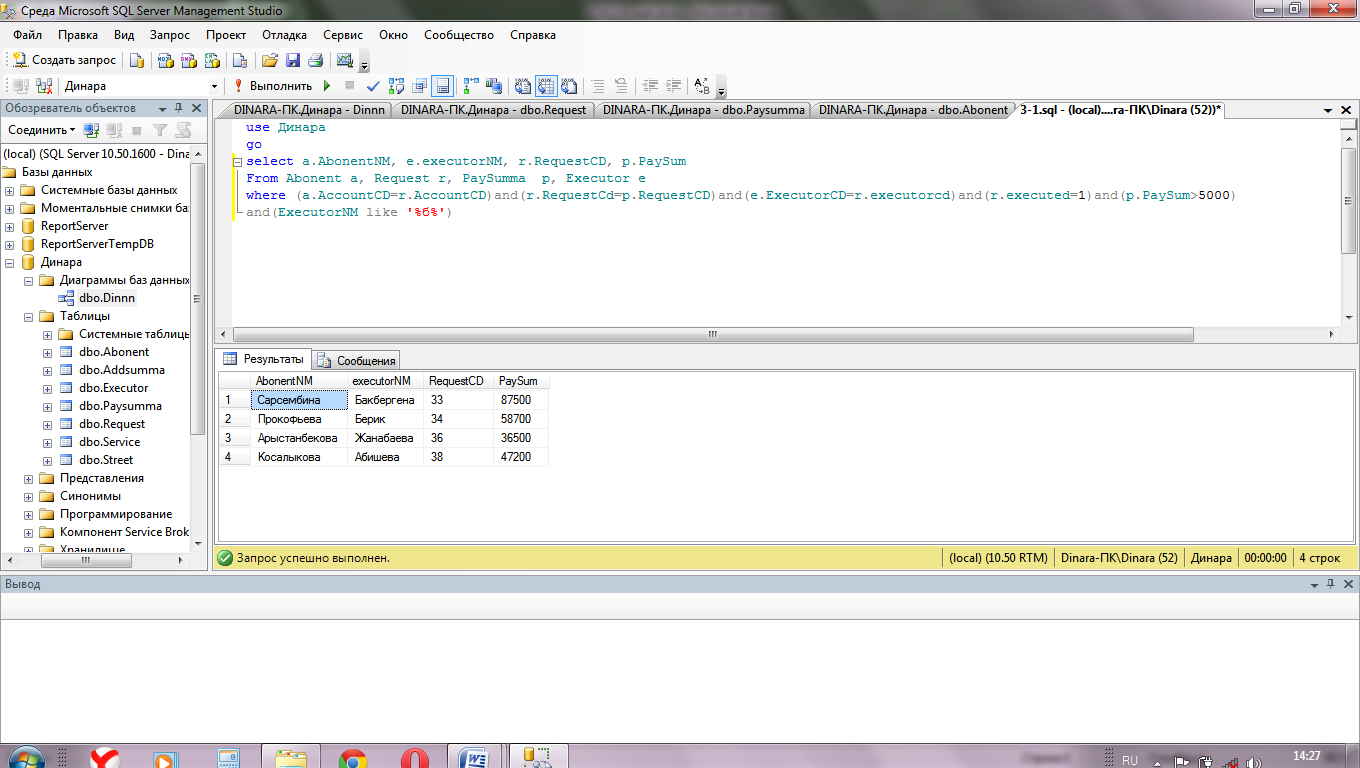Decrease indent of selected lines

650,86
